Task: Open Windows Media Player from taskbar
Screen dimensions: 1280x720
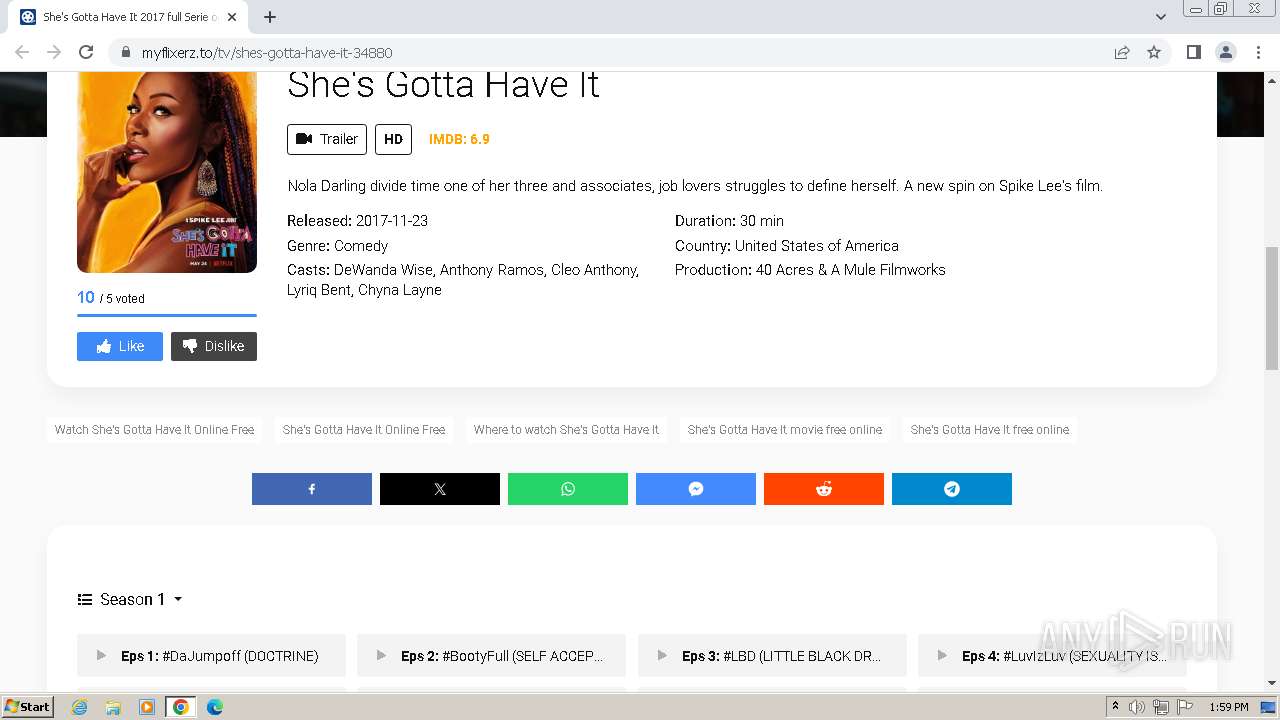Action: tap(147, 707)
